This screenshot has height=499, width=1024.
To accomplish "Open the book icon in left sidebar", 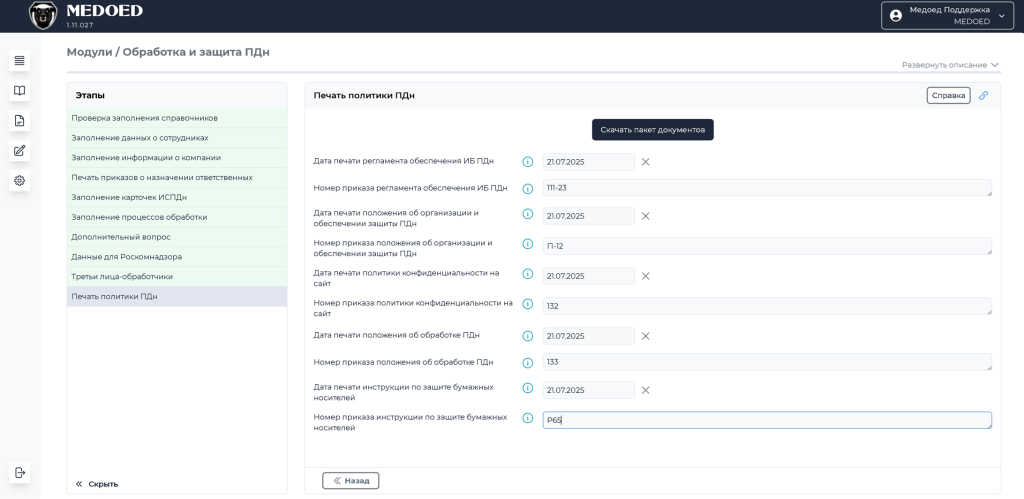I will [20, 91].
